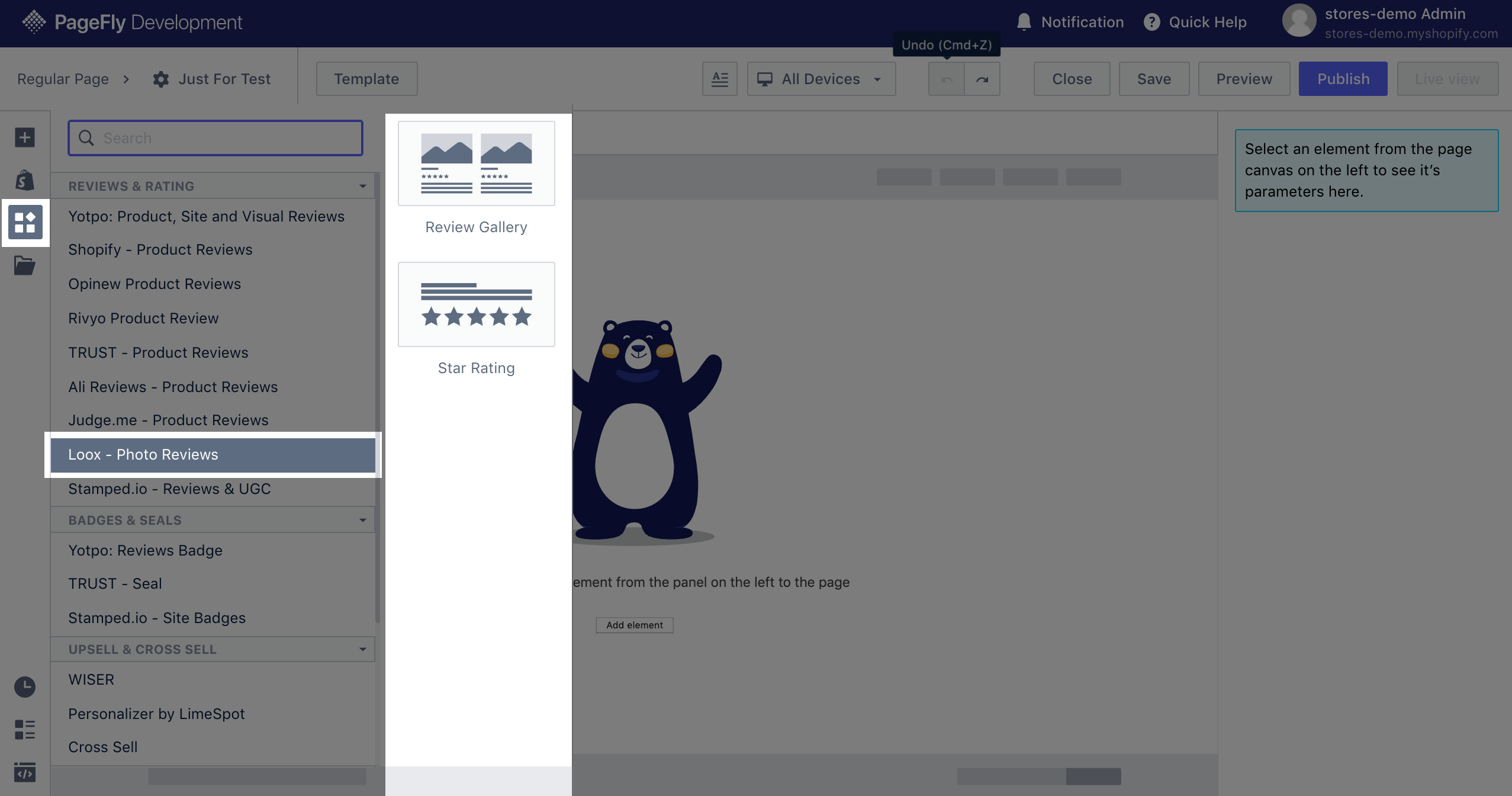Image resolution: width=1512 pixels, height=796 pixels.
Task: Click the Redo arrow button
Action: tap(982, 79)
